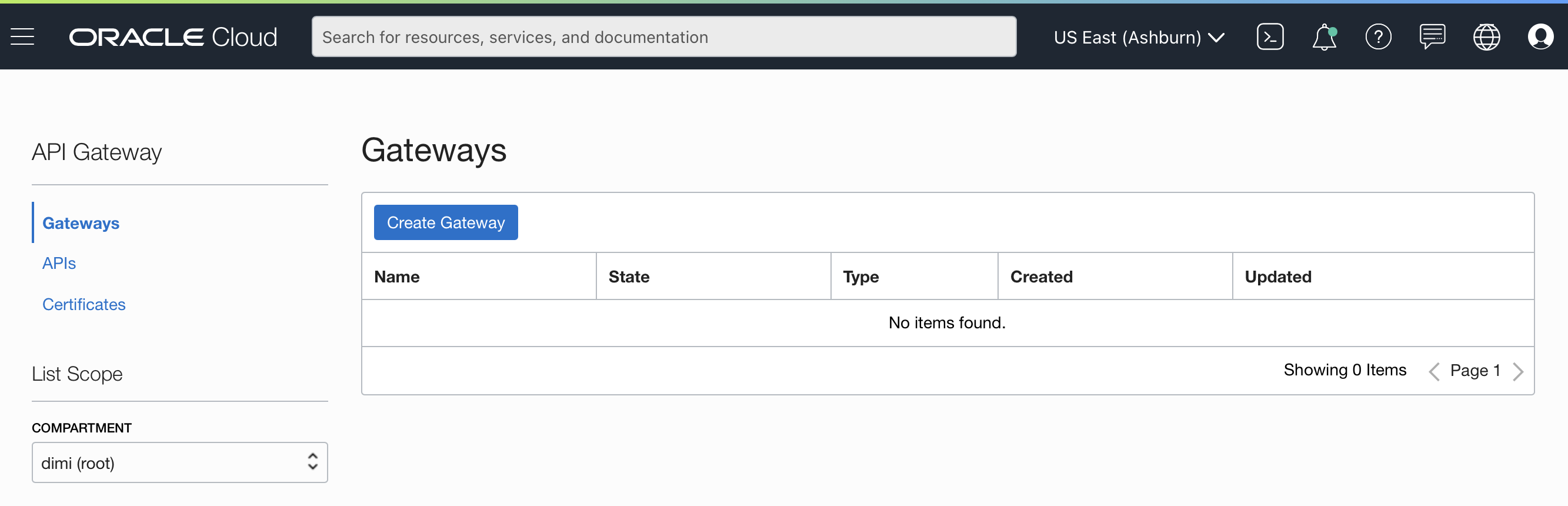This screenshot has width=1568, height=506.
Task: Click the State column header
Action: [629, 277]
